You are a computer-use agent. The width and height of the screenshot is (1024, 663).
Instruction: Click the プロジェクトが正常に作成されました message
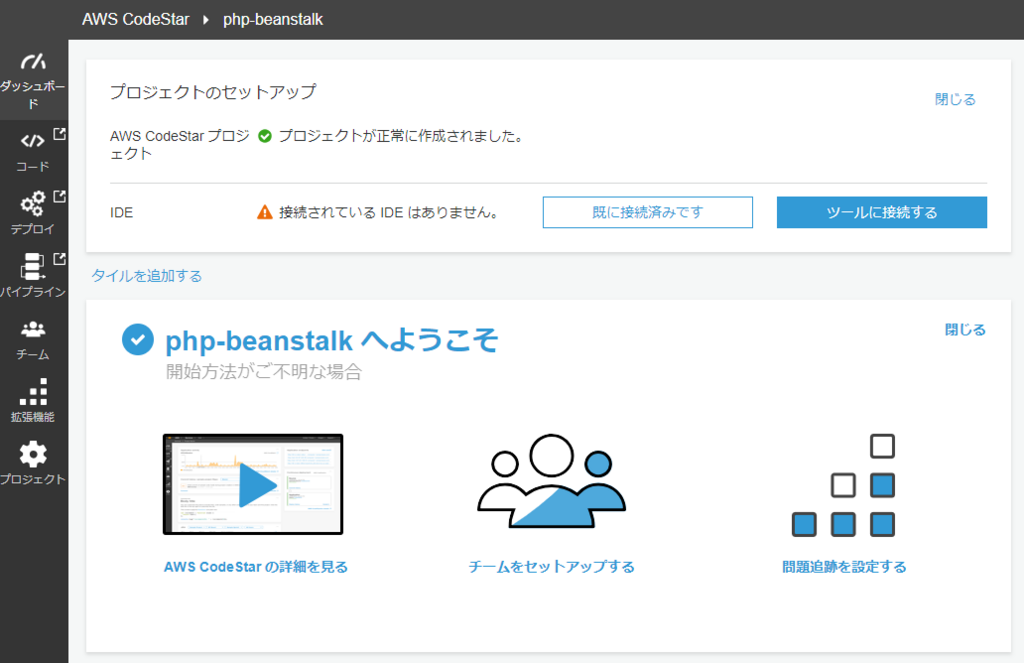[402, 137]
